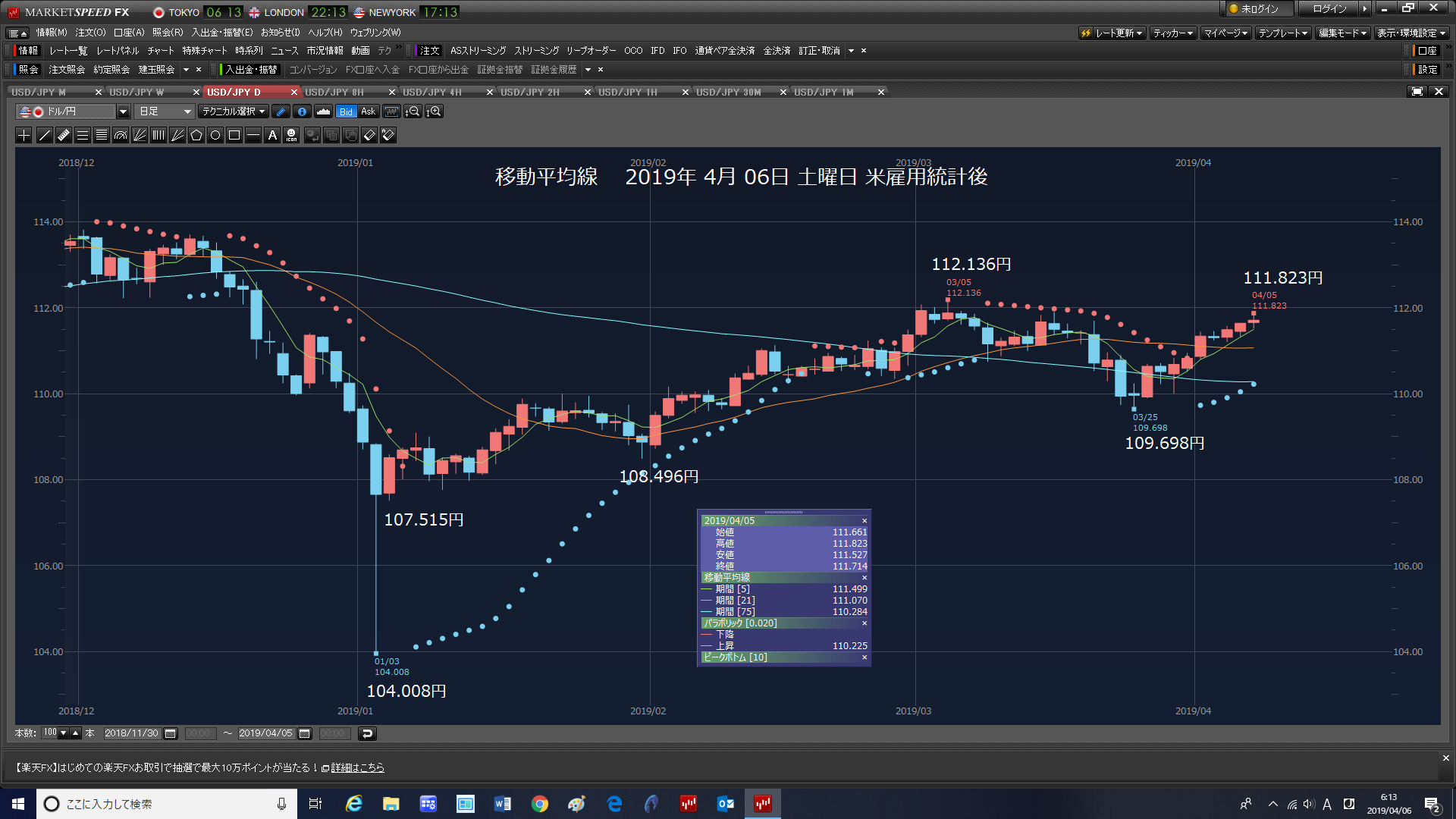Viewport: 1456px width, 819px height.
Task: Open the 詳細はこちら link
Action: 357,767
